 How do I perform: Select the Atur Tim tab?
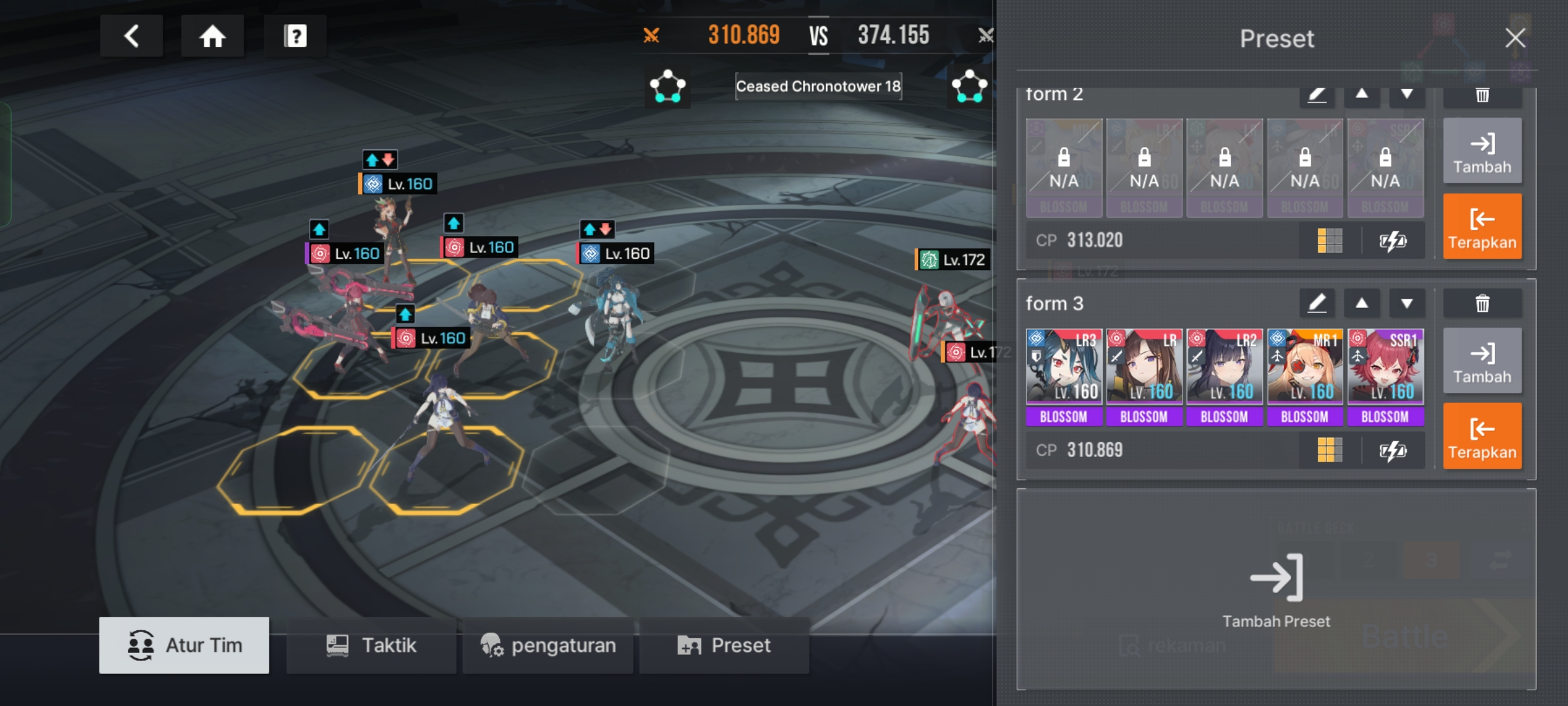(x=184, y=645)
